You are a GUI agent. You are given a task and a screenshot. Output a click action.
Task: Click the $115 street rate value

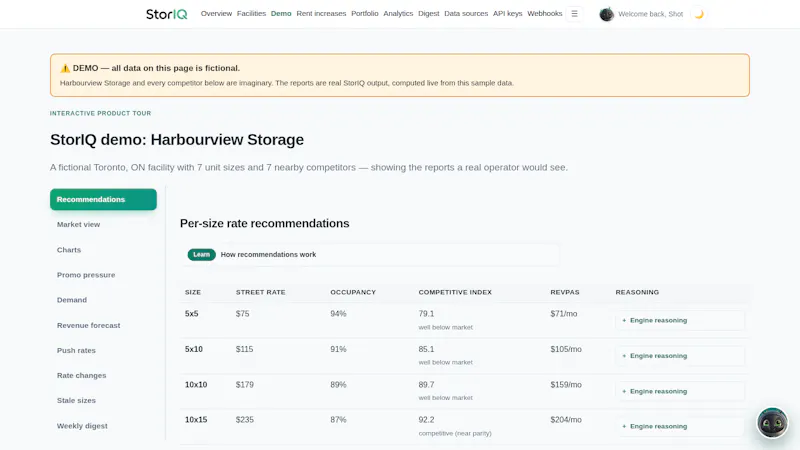pos(244,349)
